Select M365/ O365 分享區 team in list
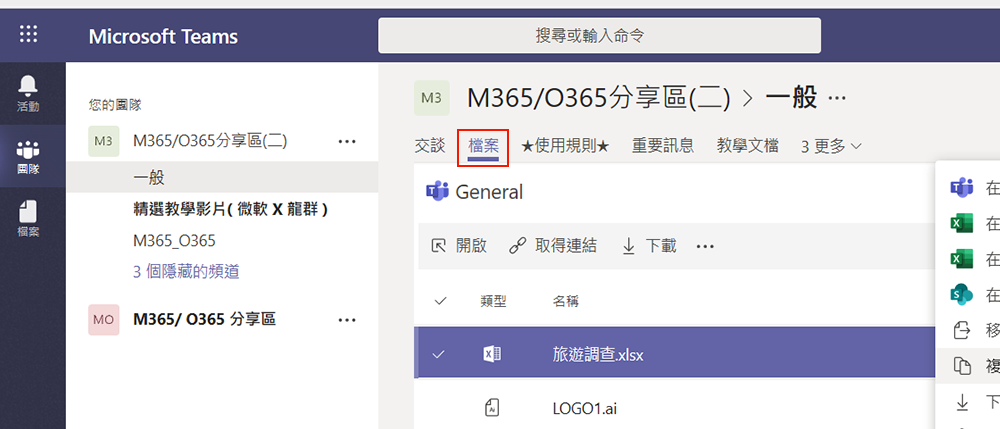The width and height of the screenshot is (1000, 429). coord(204,320)
